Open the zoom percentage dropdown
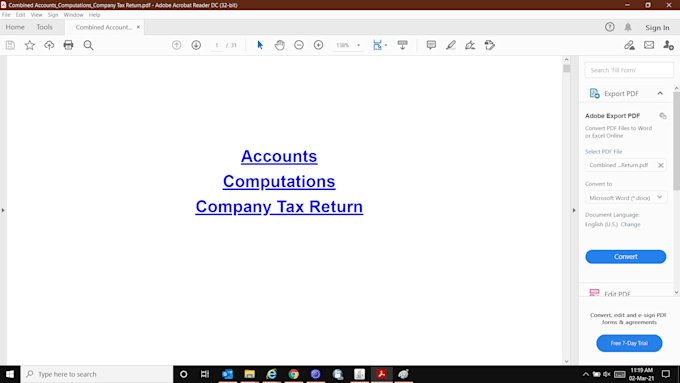The image size is (680, 383). tap(358, 45)
